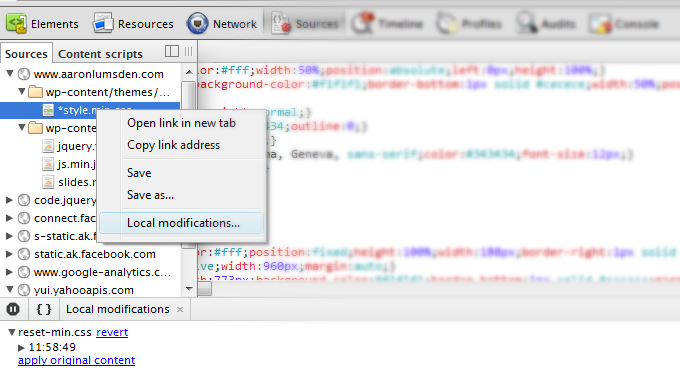Image resolution: width=680 pixels, height=388 pixels.
Task: Expand the code.jquery domain node
Action: click(x=9, y=200)
